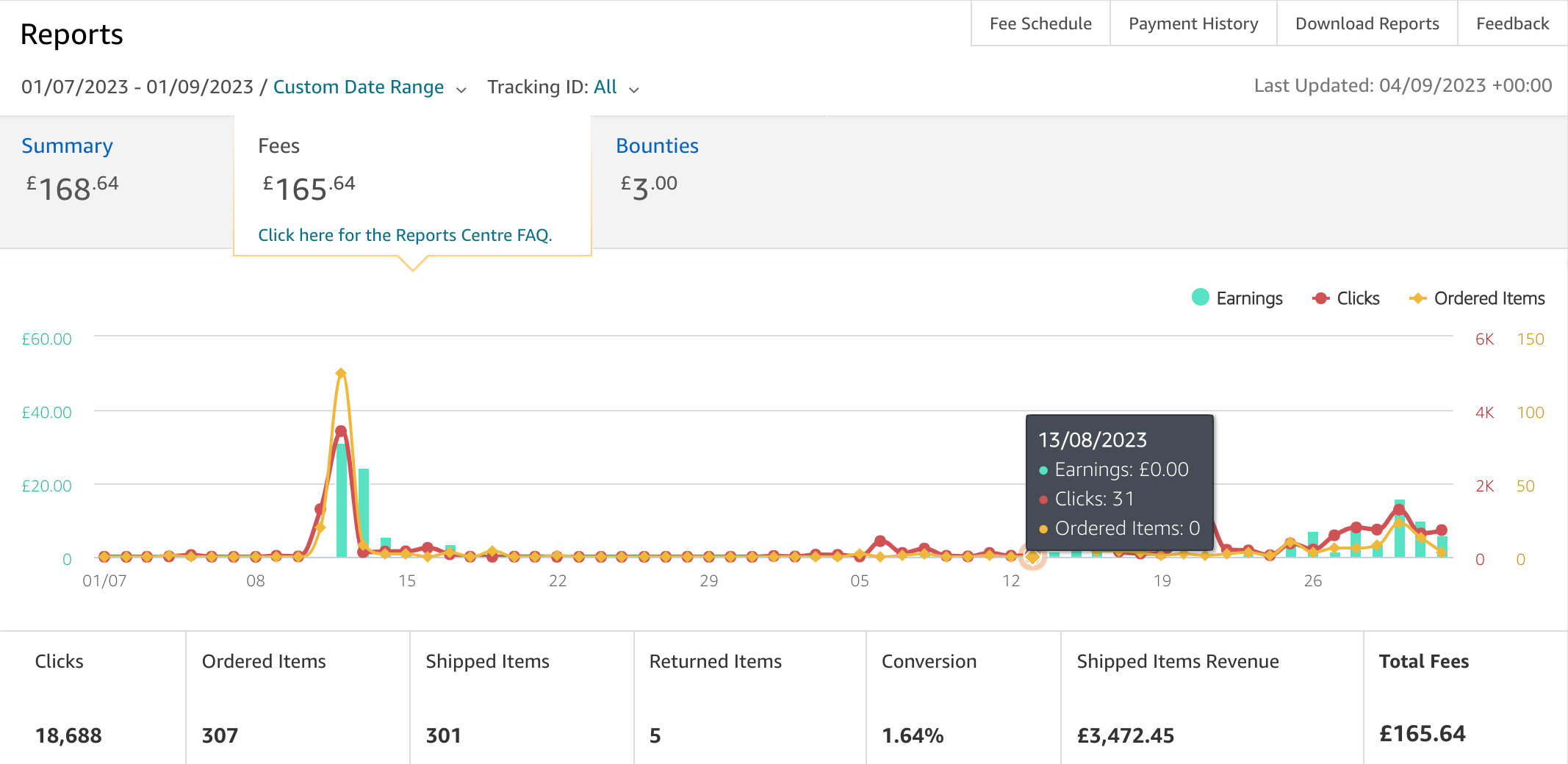Click the highlighted data point on 13/08
The image size is (1568, 764).
coord(1032,558)
